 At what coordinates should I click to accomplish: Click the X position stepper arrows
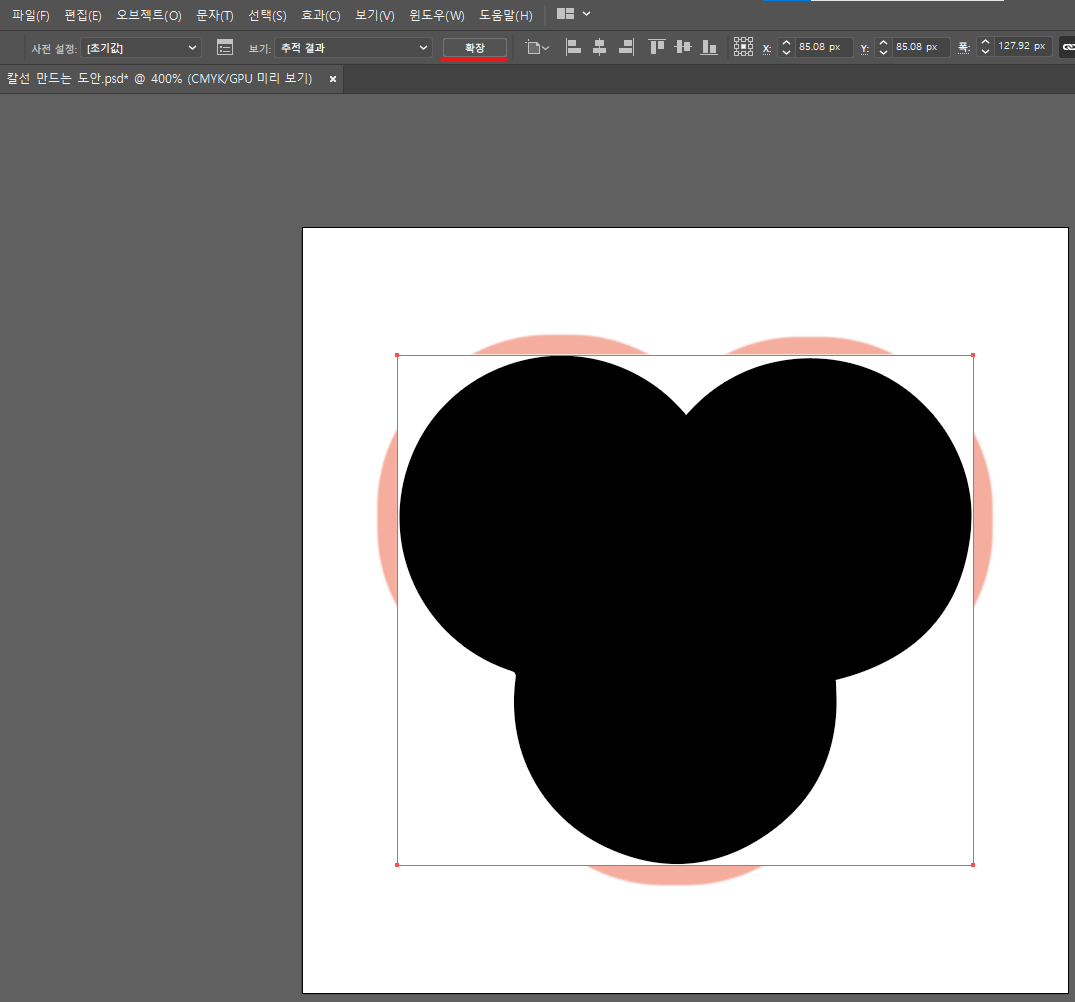tap(786, 47)
